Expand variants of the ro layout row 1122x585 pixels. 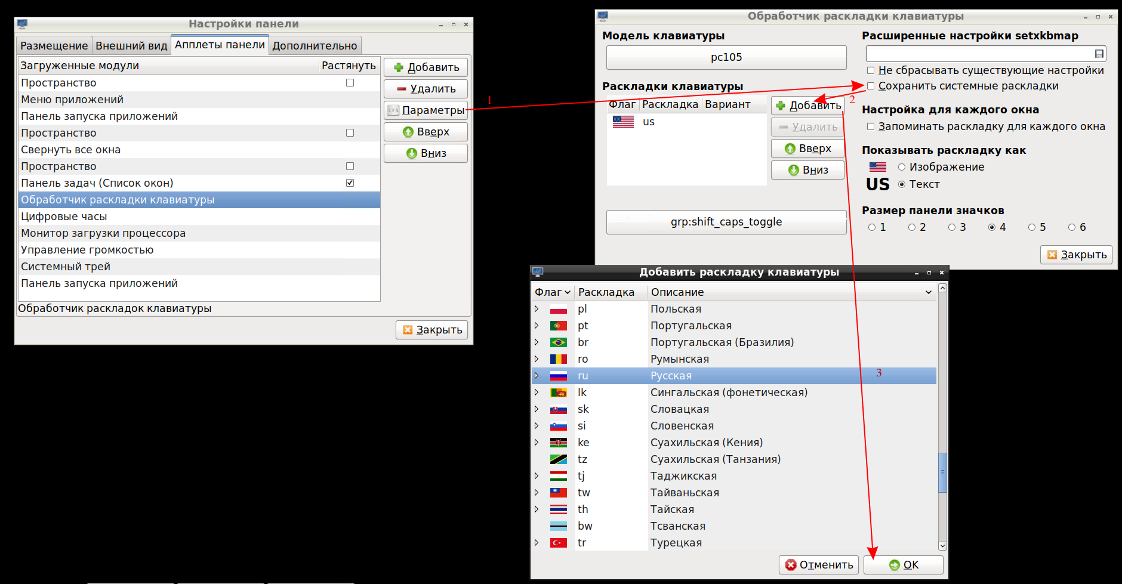tap(537, 359)
